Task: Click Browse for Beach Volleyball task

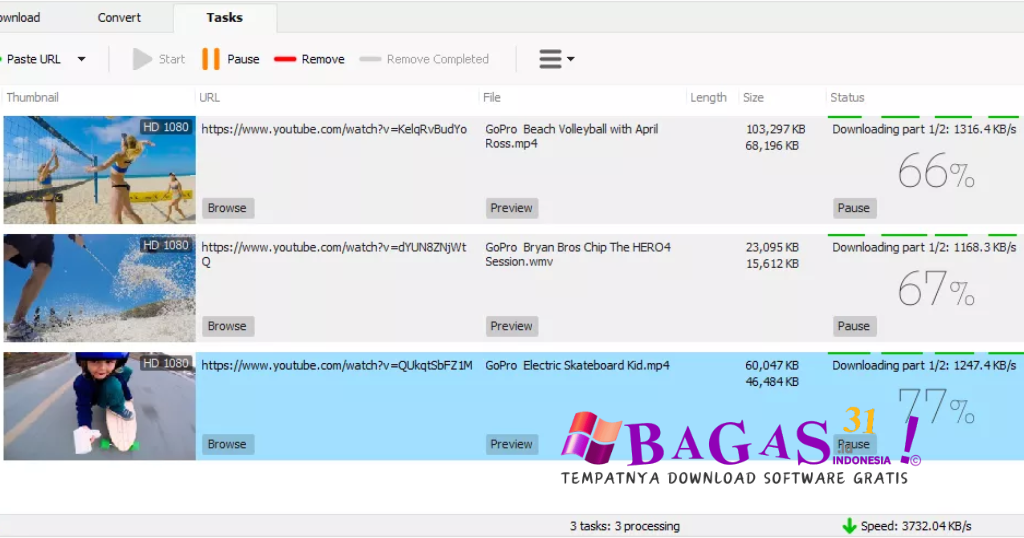Action: tap(227, 208)
